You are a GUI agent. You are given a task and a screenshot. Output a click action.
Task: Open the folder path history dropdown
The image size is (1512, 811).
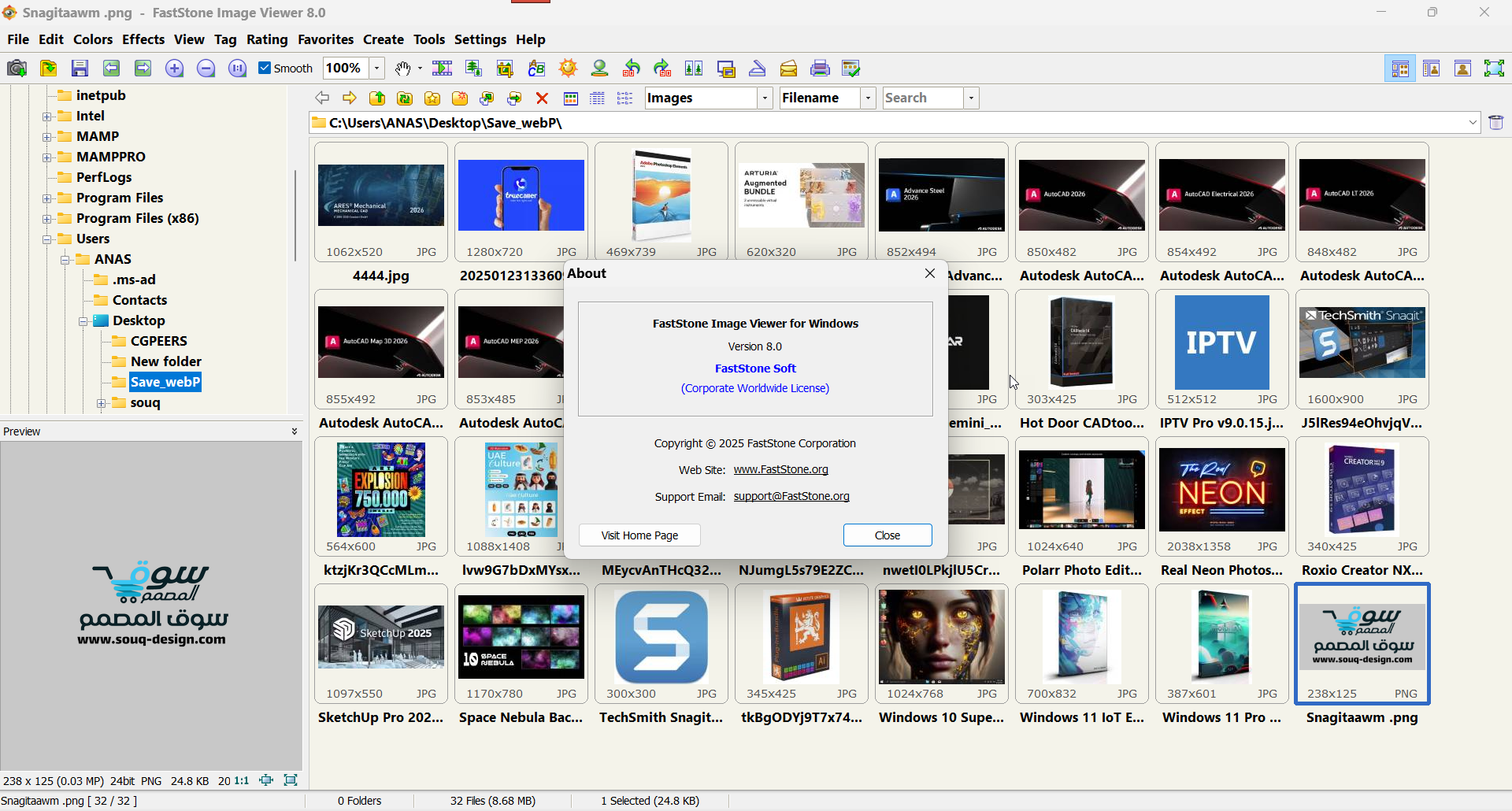tap(1473, 123)
